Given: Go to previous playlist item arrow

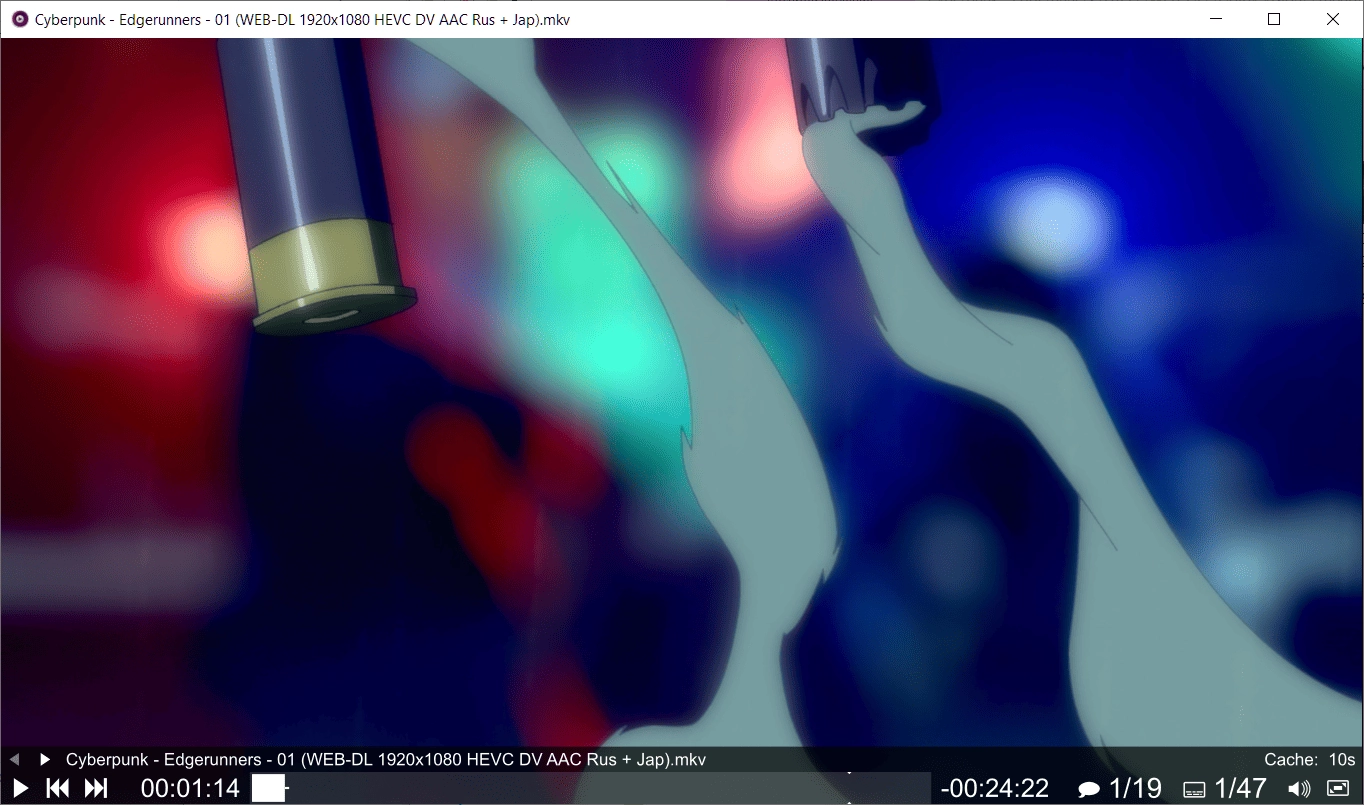Looking at the screenshot, I should (x=14, y=760).
